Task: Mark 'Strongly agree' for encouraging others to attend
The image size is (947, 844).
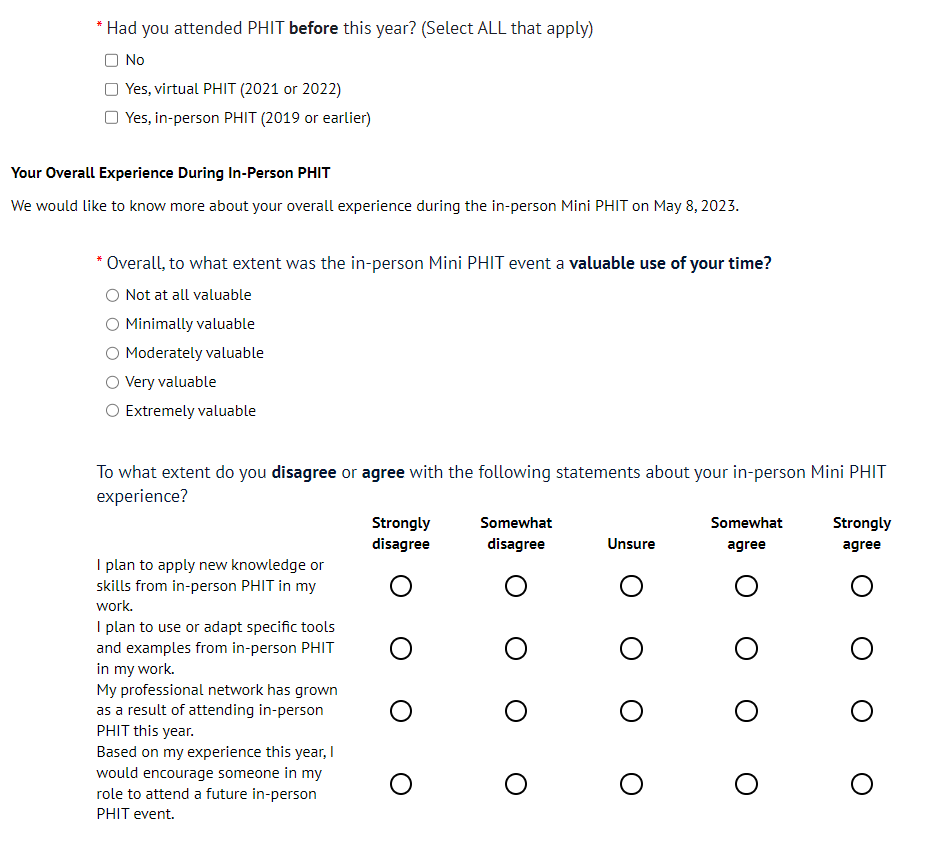Action: (862, 784)
